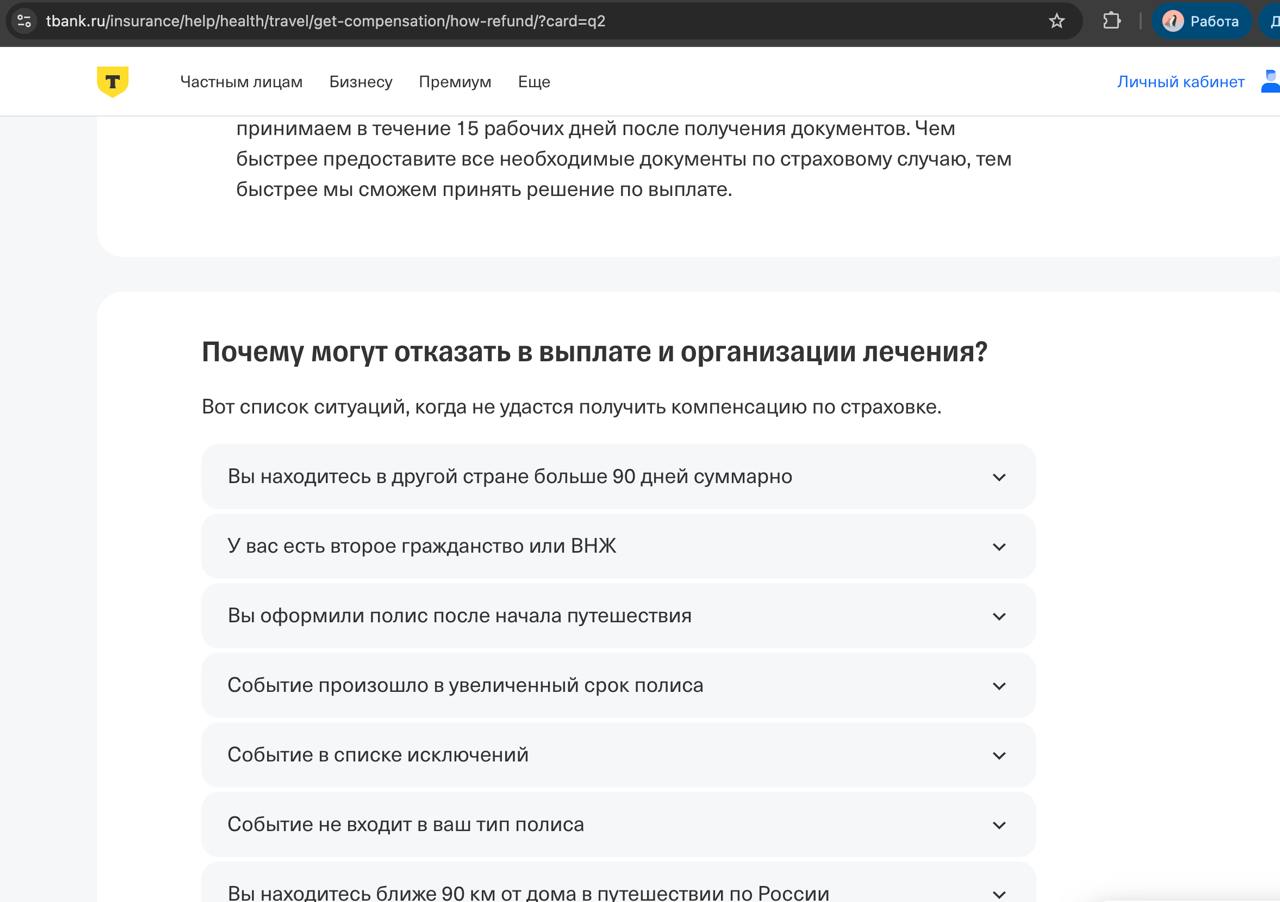Open the browser extensions puzzle icon
1280x902 pixels.
1111,21
